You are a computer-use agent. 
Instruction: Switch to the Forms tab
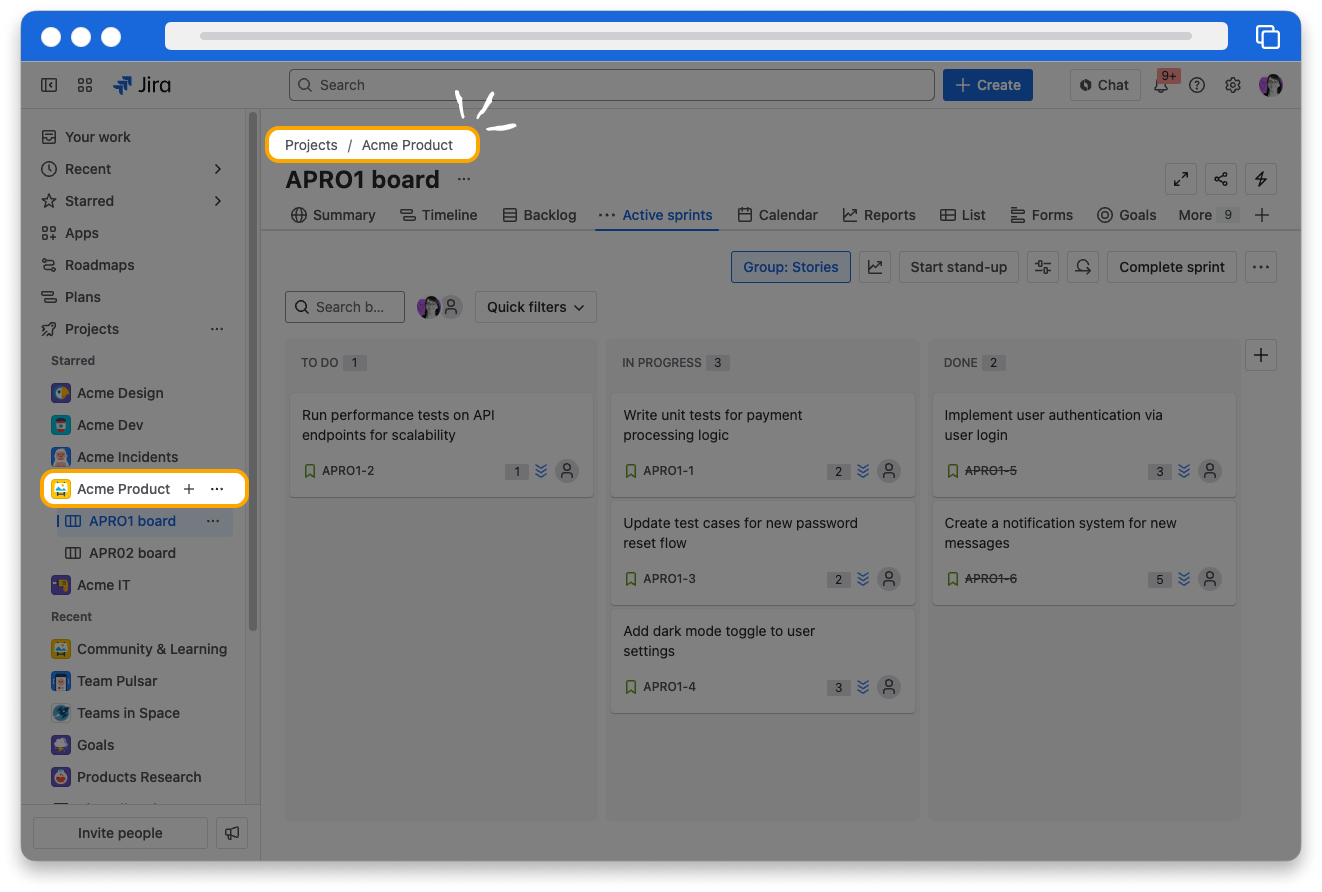tap(1041, 215)
